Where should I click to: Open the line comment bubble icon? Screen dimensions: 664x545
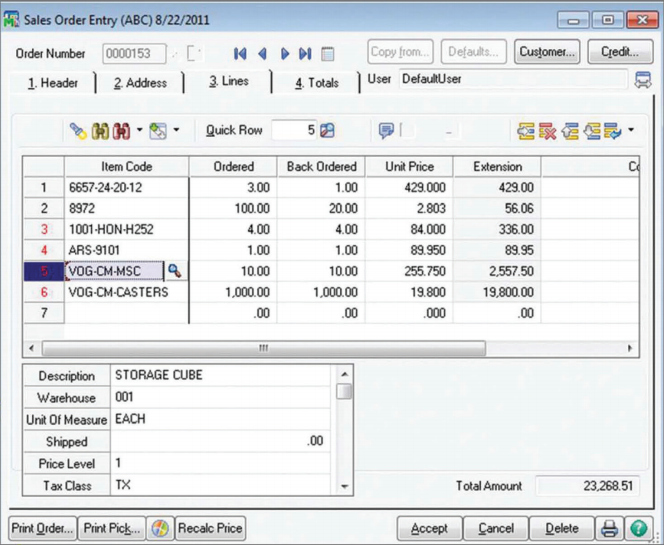tap(386, 130)
